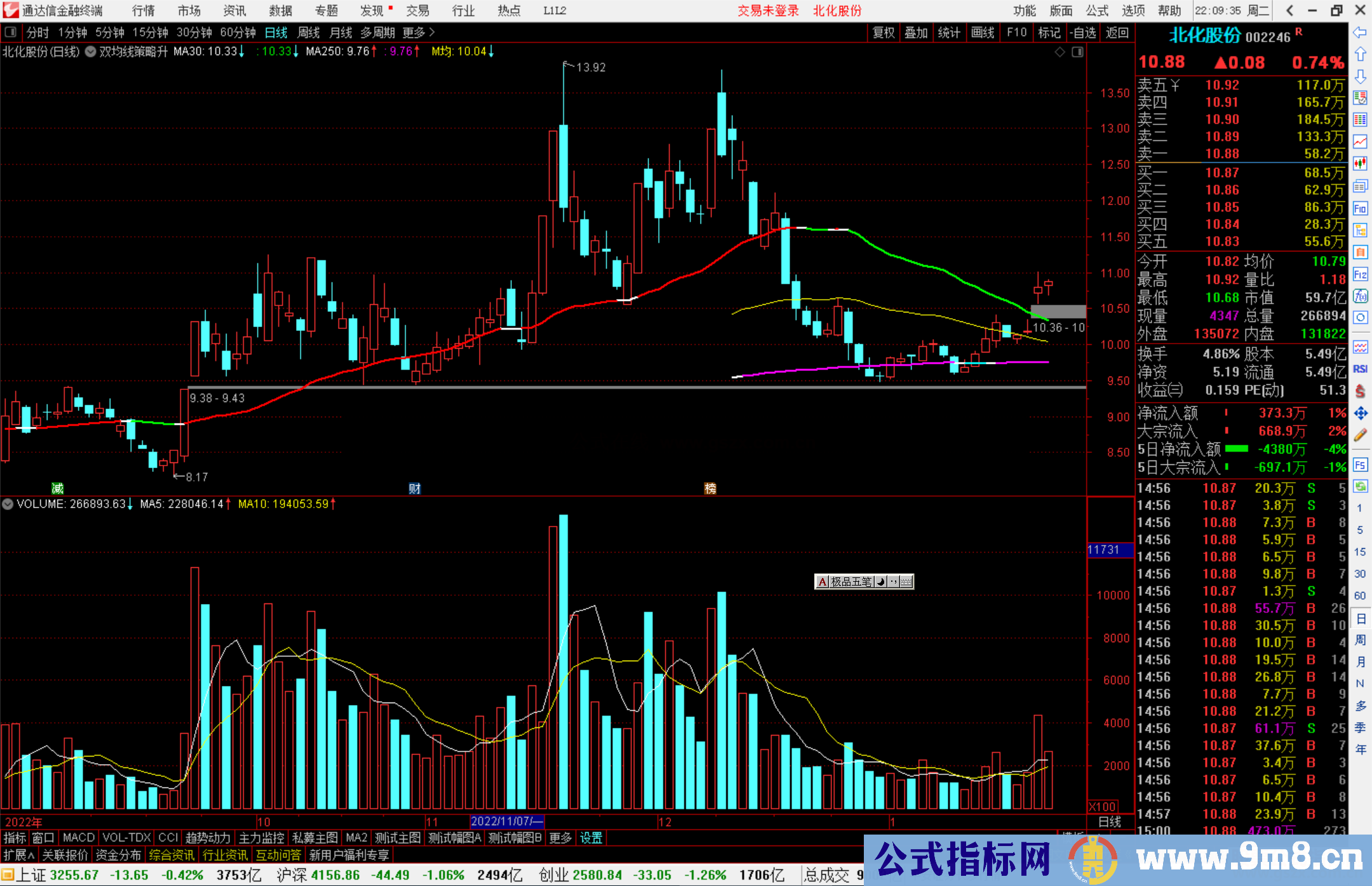This screenshot has width=1372, height=886.
Task: Toggle the panel square icon left of 分时
Action: (x=11, y=32)
